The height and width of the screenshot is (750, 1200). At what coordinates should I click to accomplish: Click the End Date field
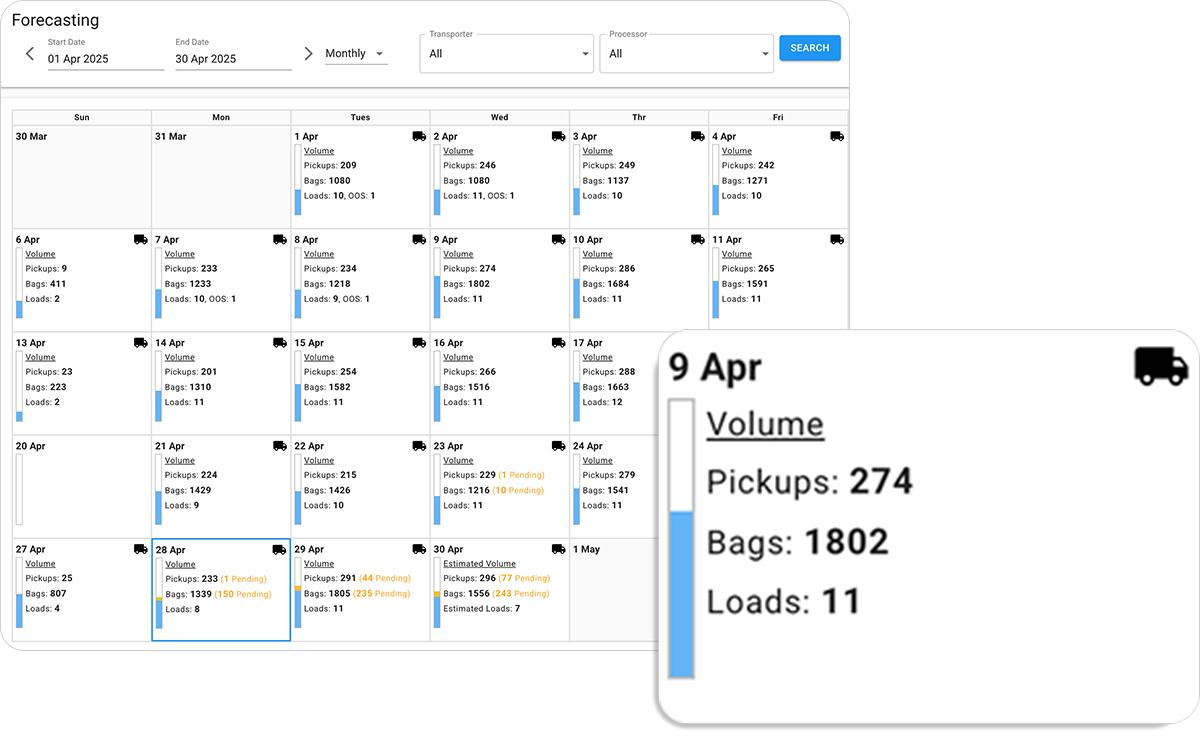click(x=233, y=59)
